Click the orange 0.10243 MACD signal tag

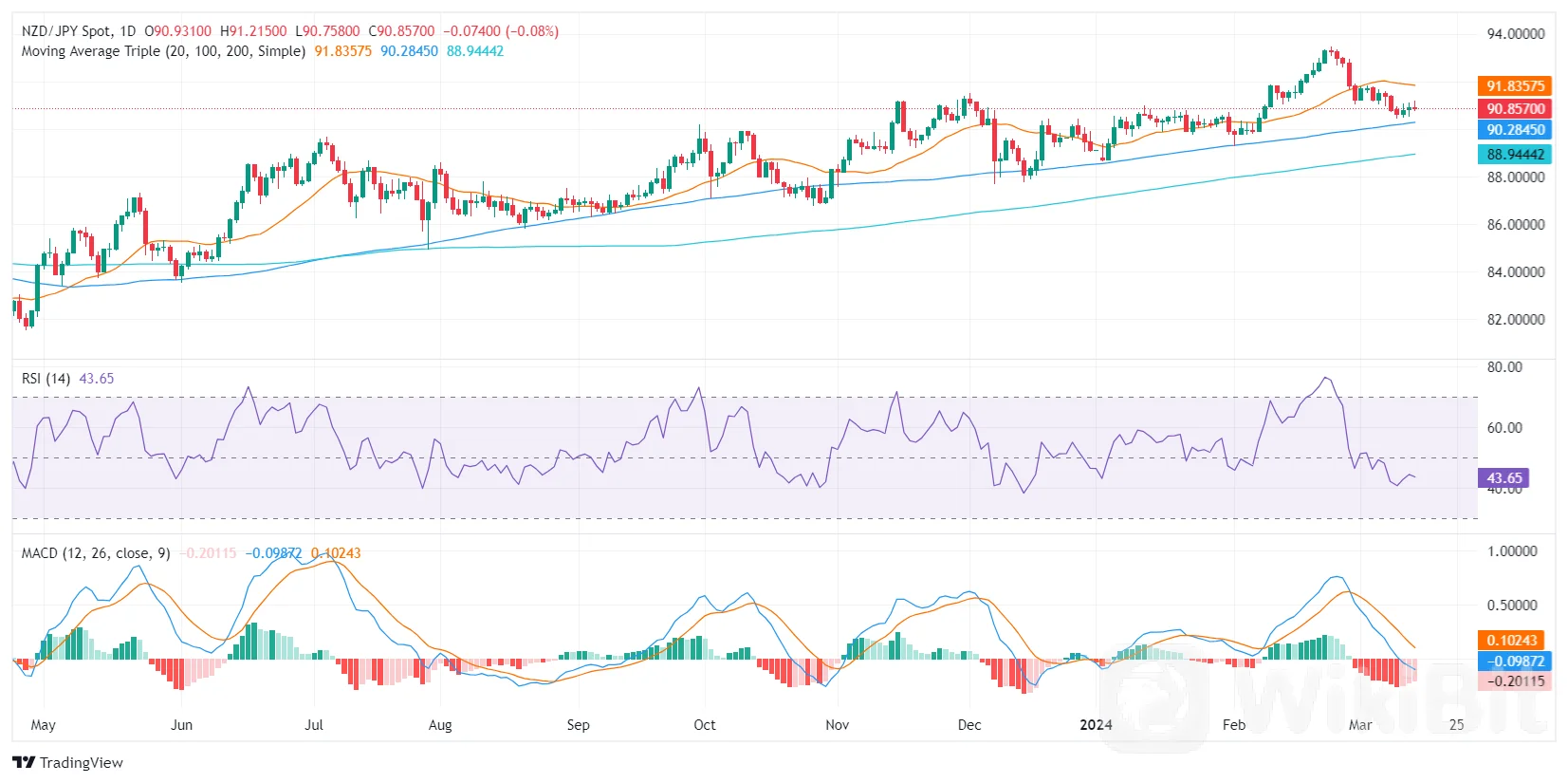(1510, 641)
